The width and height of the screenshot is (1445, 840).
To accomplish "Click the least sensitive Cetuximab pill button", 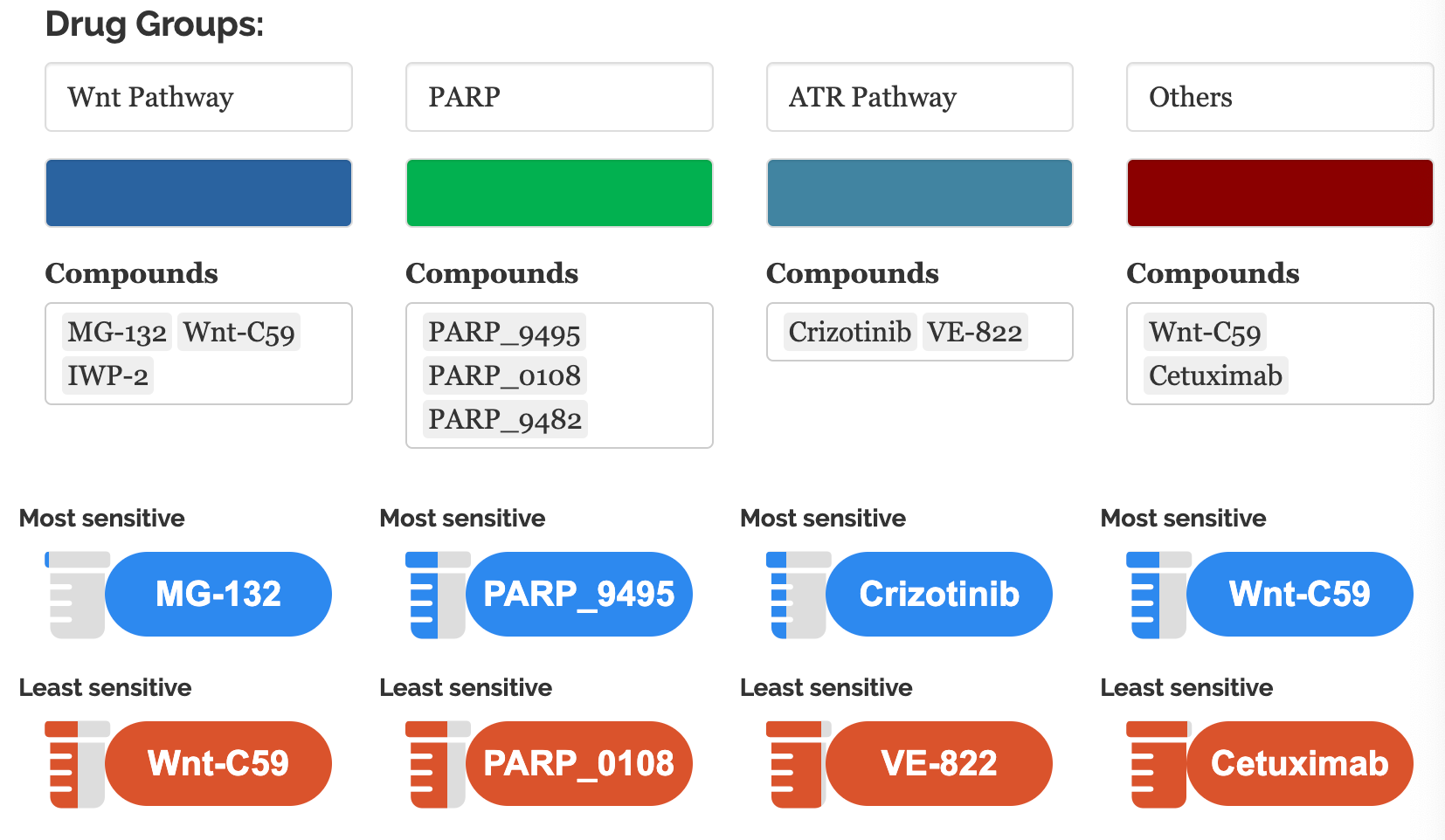I will [1299, 764].
